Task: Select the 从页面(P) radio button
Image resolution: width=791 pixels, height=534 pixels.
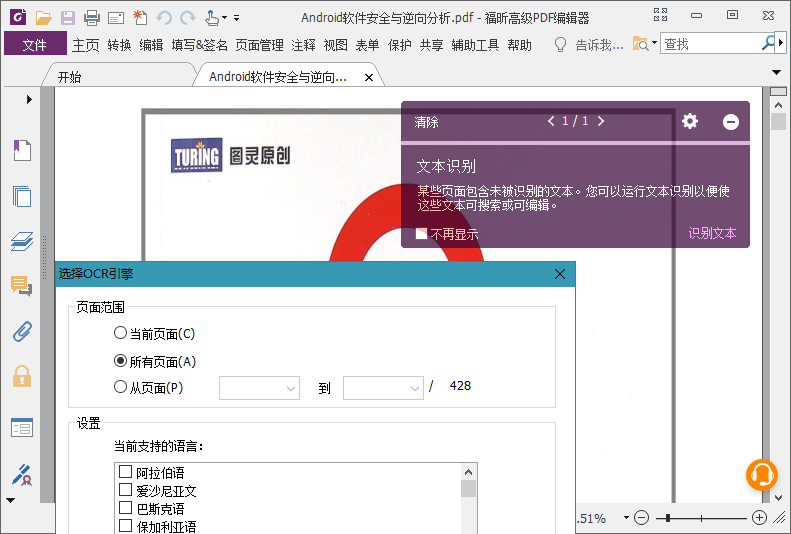Action: point(120,387)
